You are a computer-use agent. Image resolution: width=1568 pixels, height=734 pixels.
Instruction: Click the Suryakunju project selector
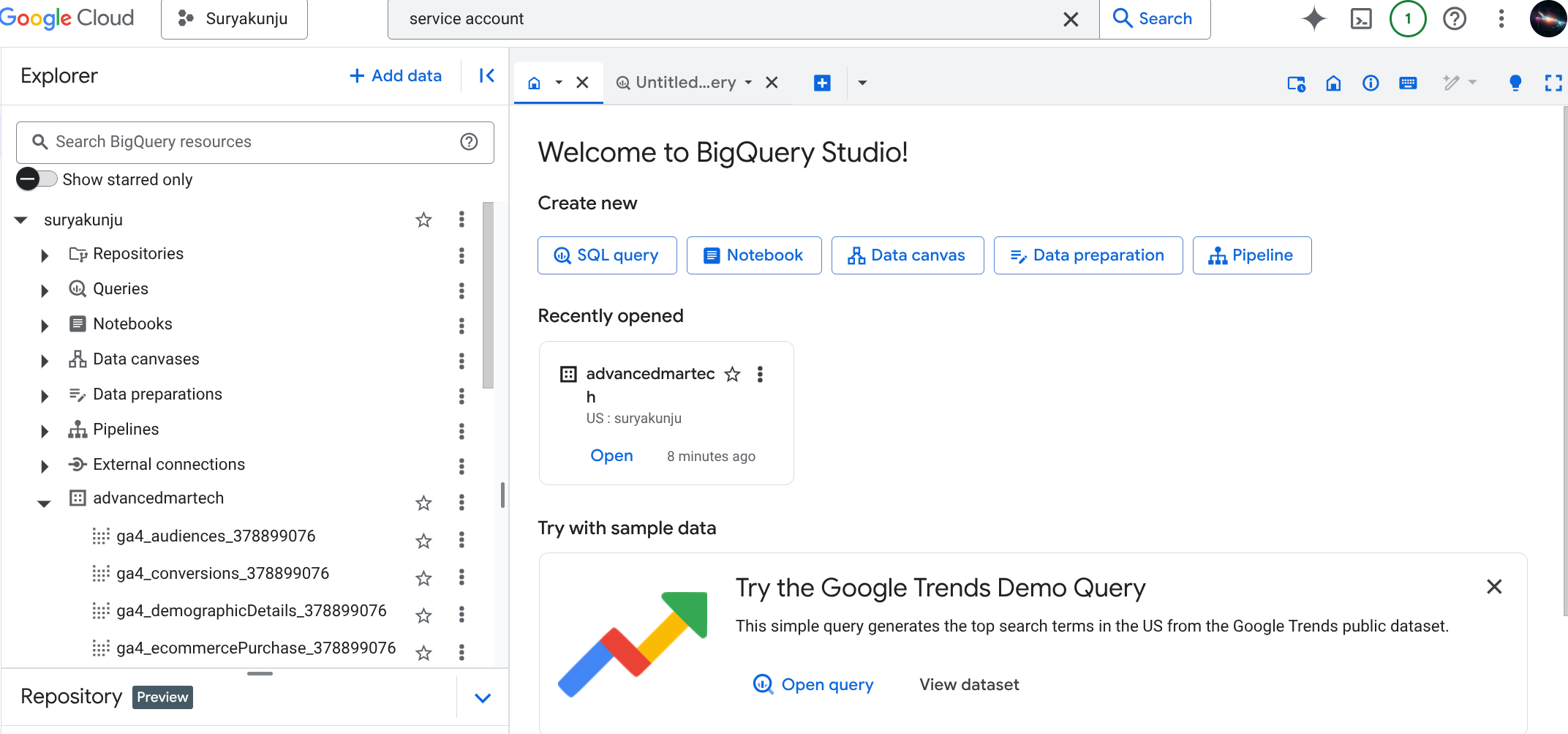point(234,19)
